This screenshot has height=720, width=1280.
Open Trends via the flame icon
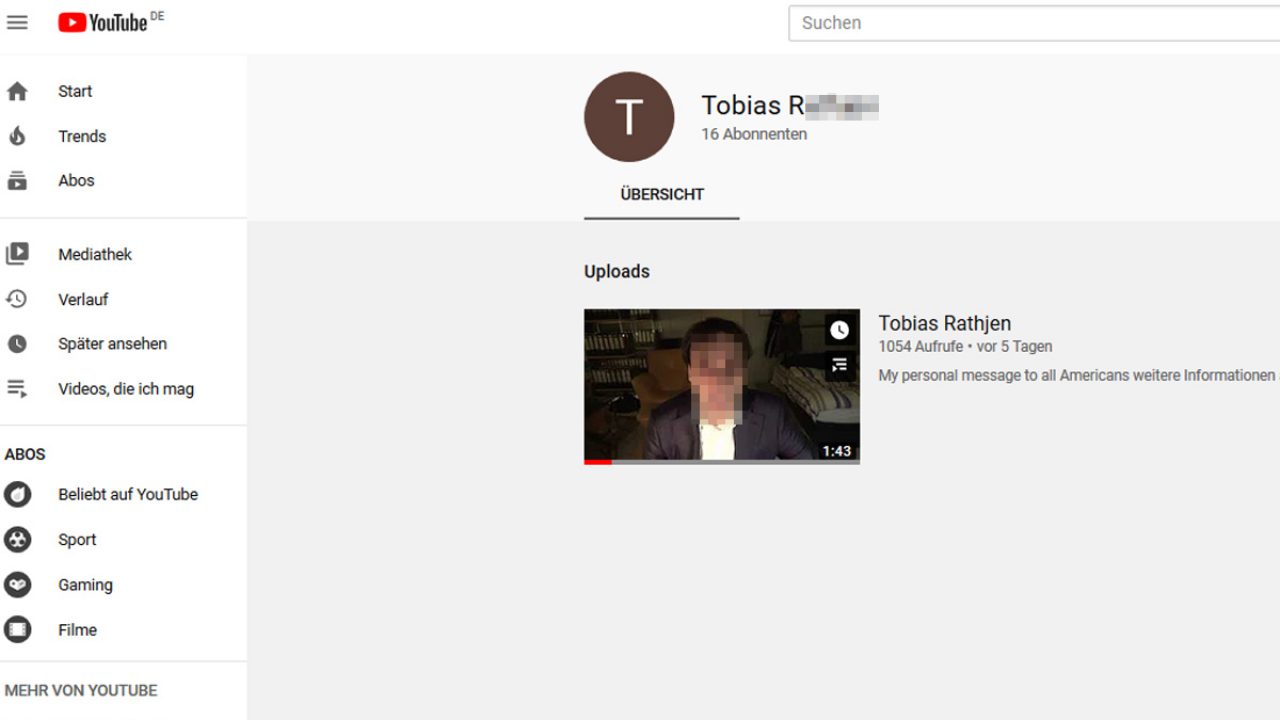17,136
